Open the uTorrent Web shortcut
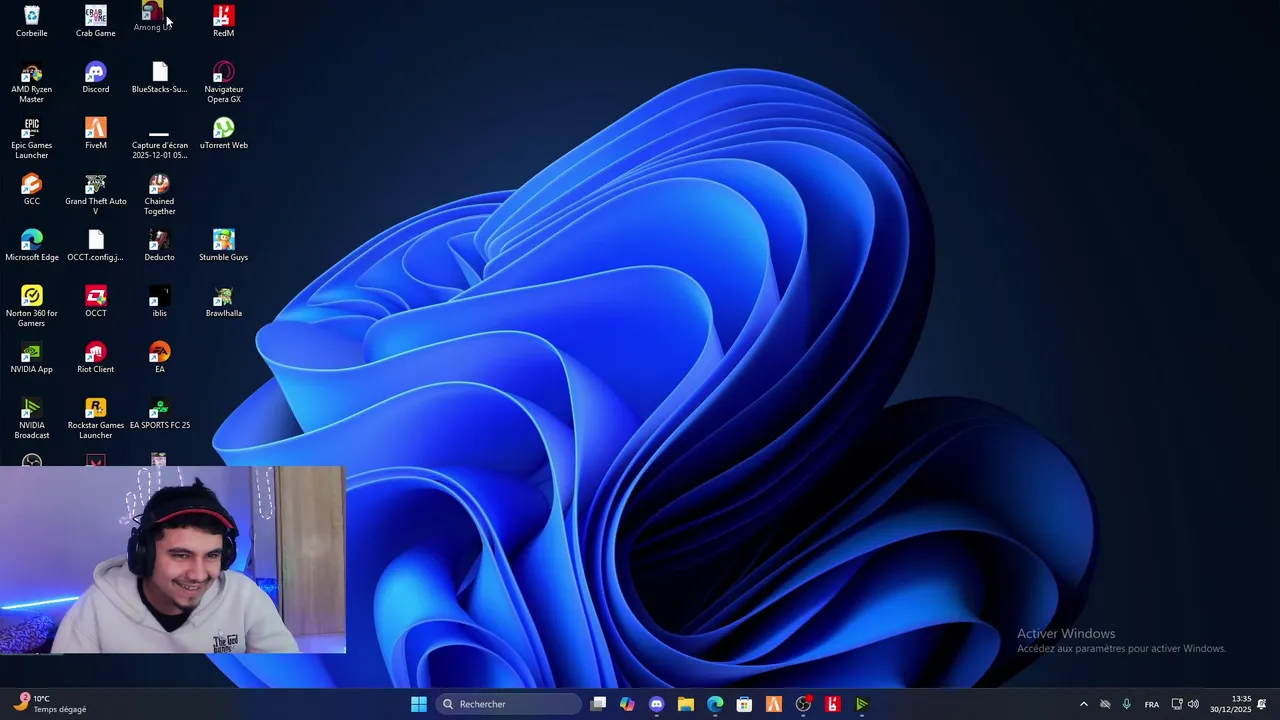1280x720 pixels. 224,134
